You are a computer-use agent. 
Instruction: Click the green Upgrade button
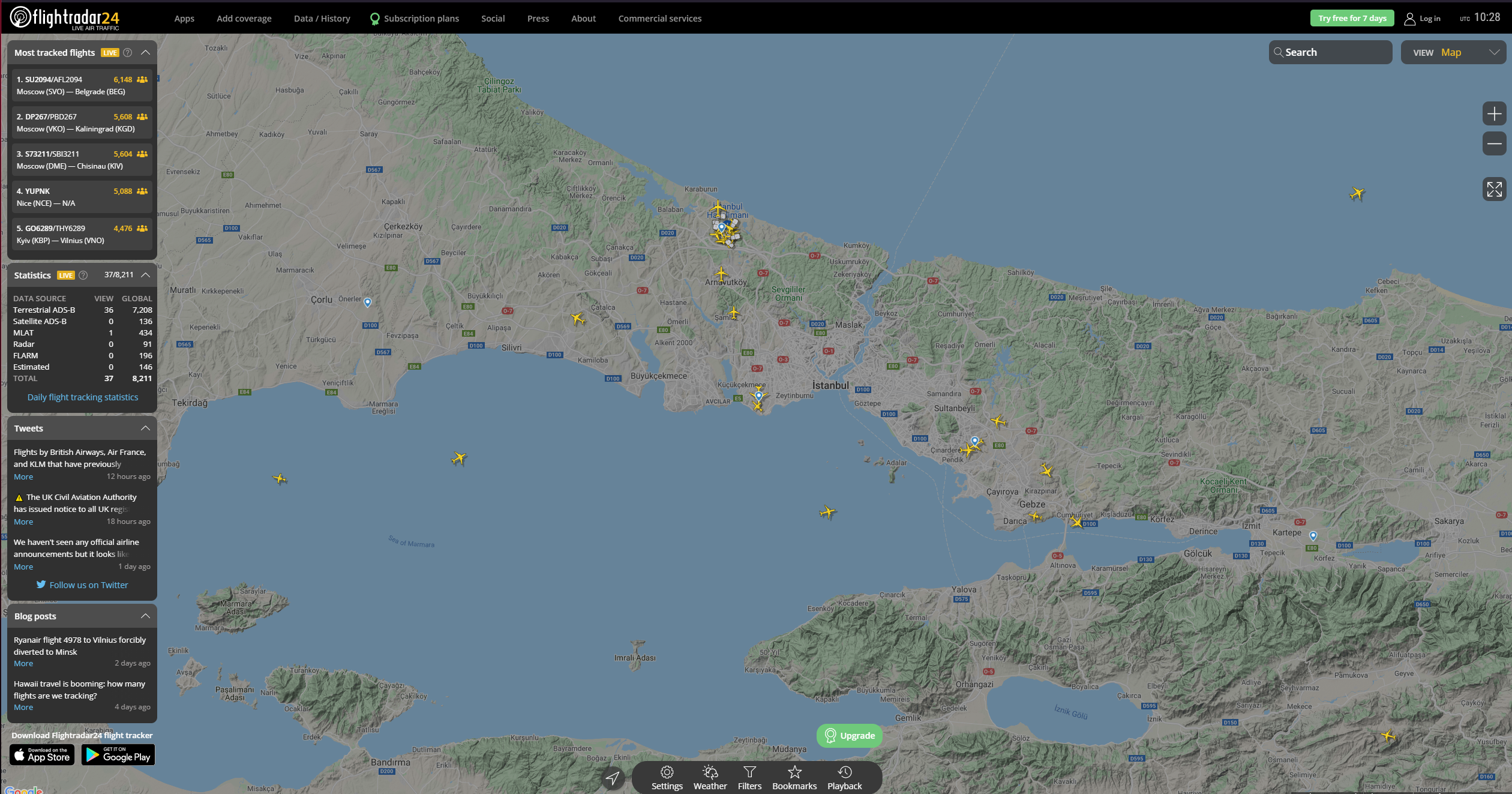pos(849,735)
